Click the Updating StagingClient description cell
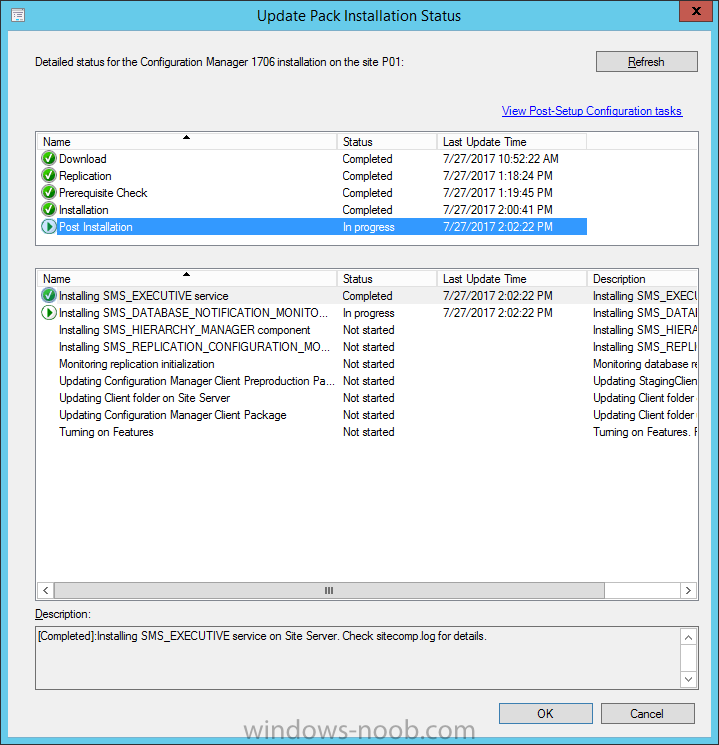 [x=645, y=381]
